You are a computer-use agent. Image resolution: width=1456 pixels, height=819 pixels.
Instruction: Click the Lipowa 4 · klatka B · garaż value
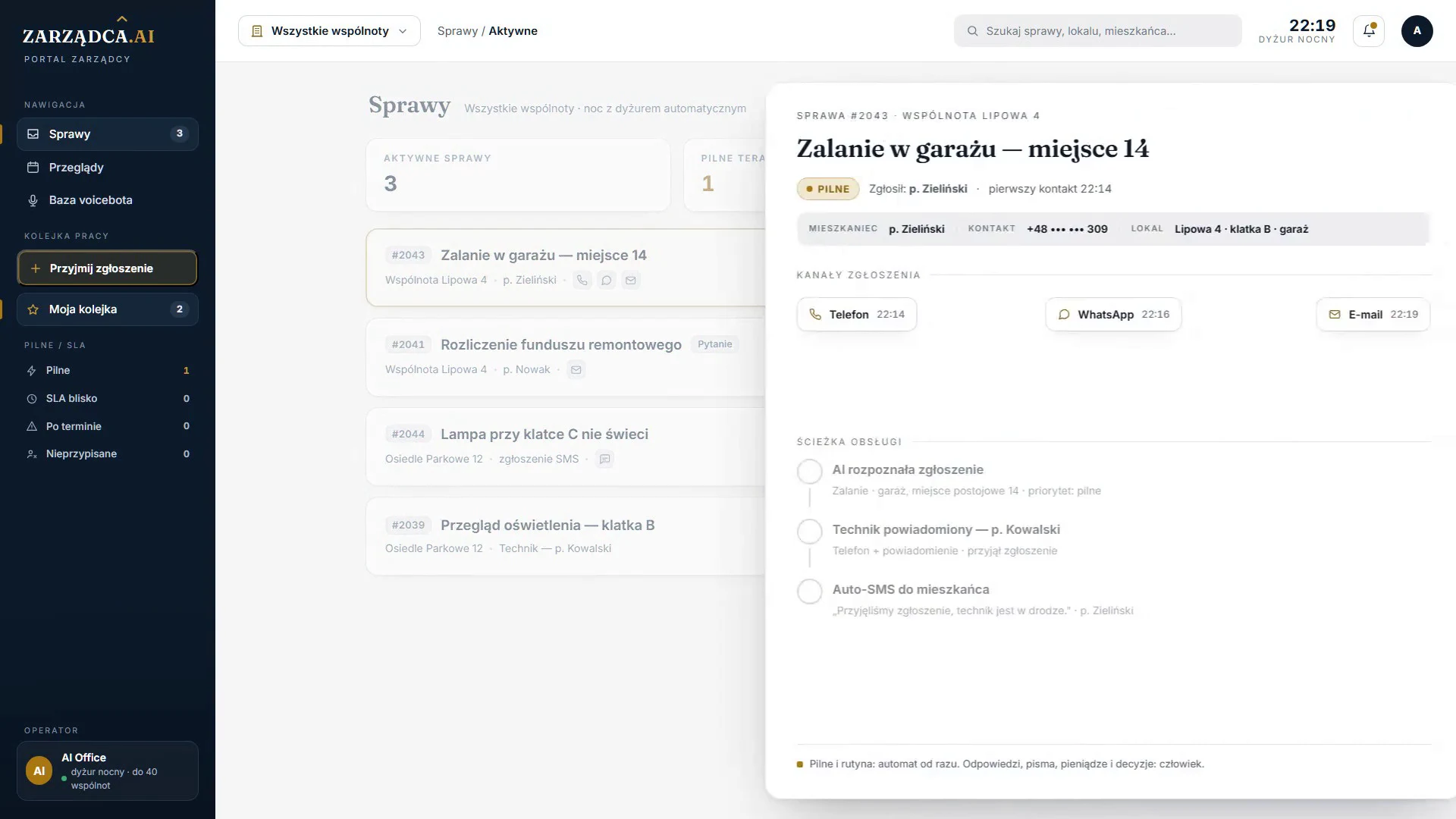(x=1241, y=229)
